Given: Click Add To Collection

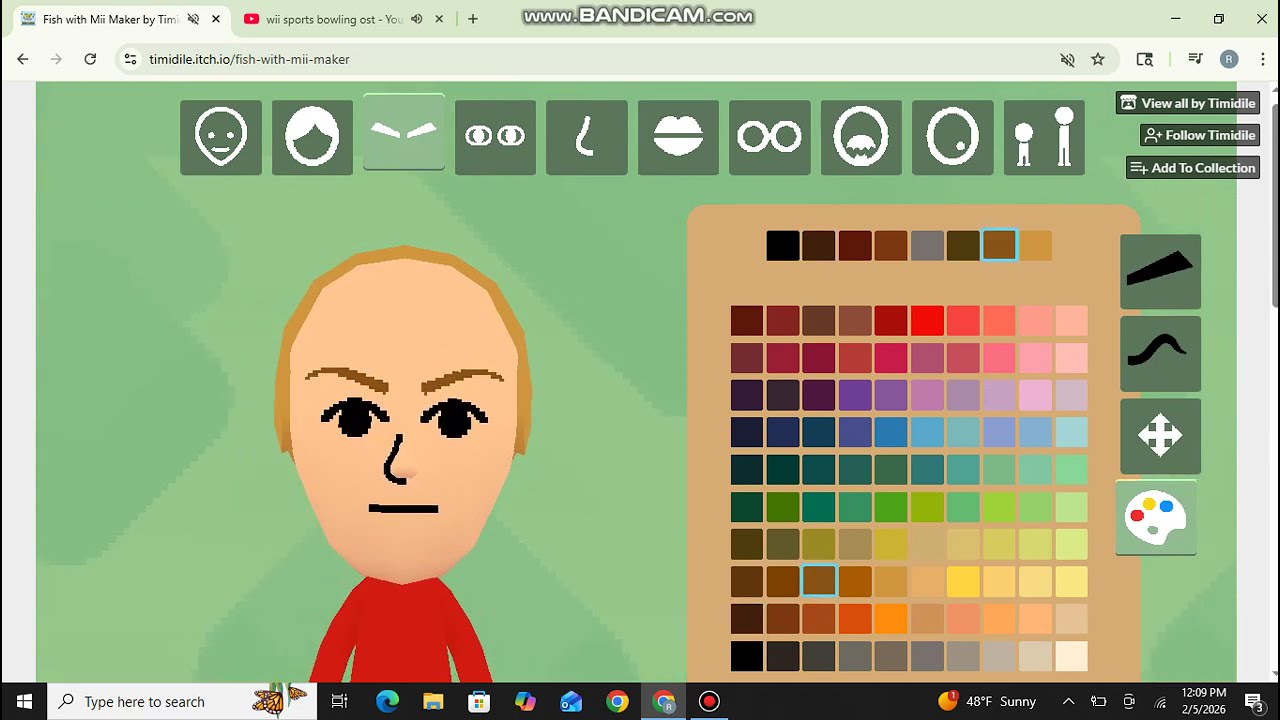Looking at the screenshot, I should (1193, 168).
